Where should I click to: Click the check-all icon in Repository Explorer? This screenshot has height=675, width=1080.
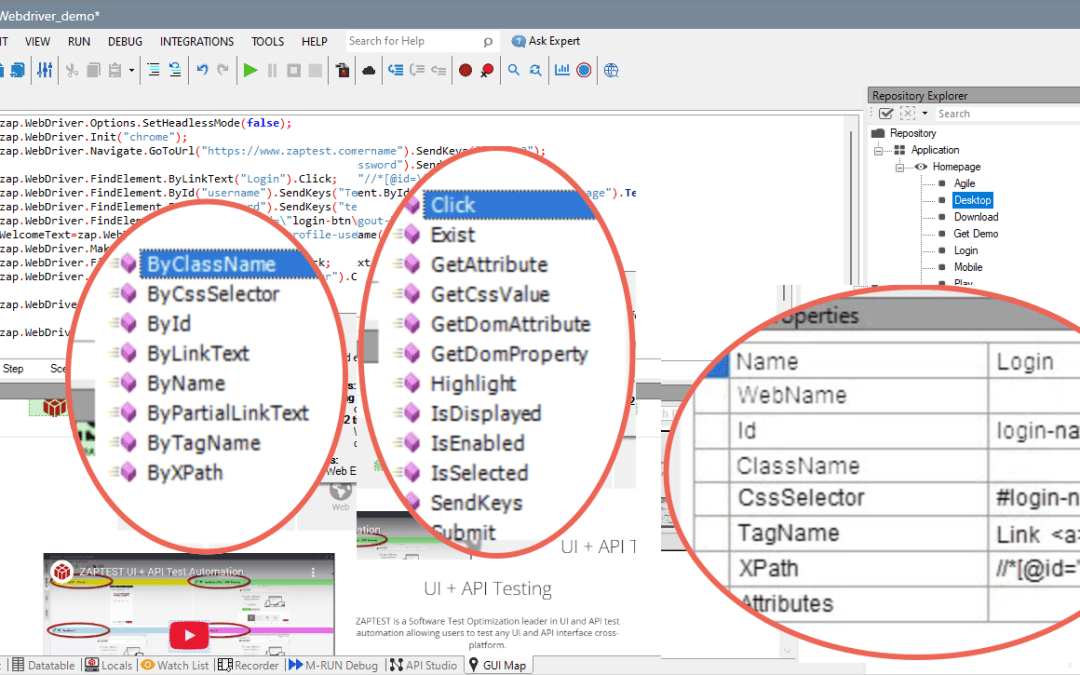coord(886,114)
